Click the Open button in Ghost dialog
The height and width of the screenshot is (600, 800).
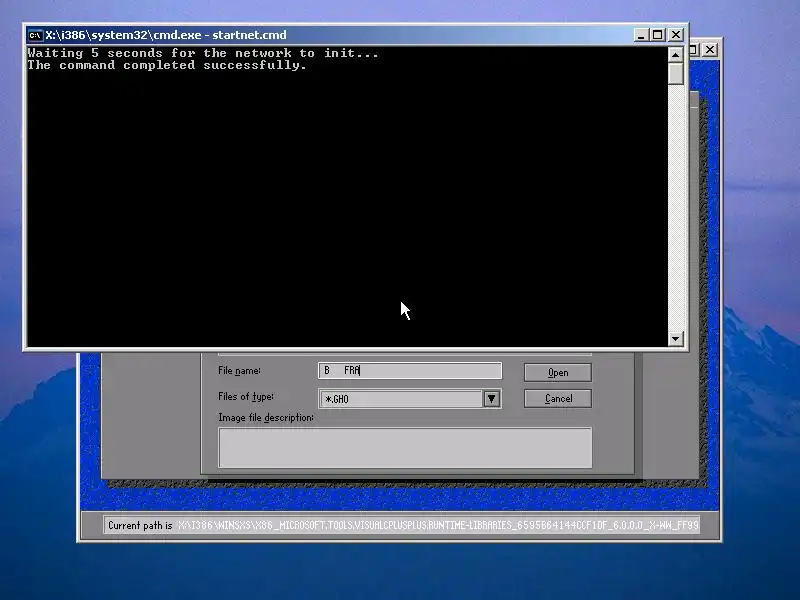558,372
